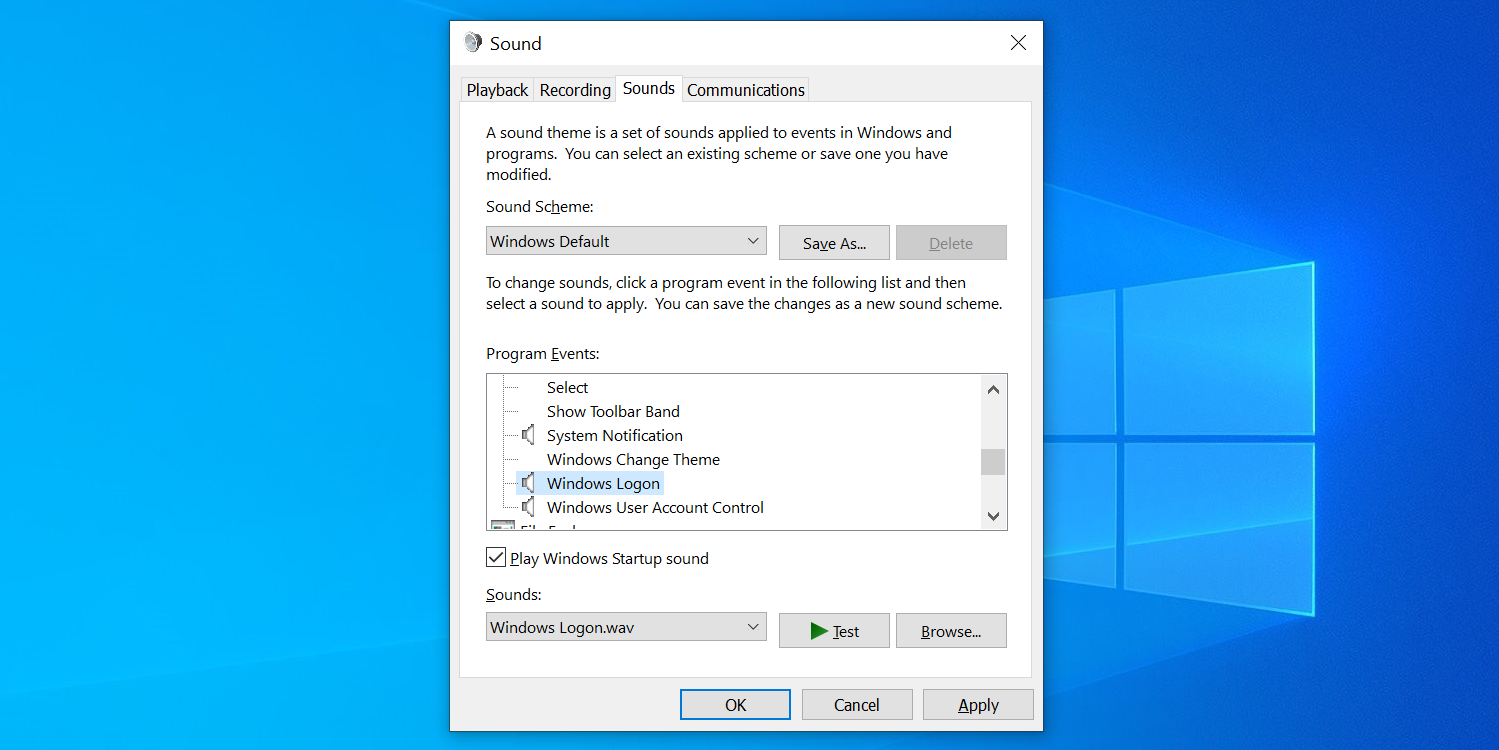
Task: Switch to the Playback tab
Action: tap(496, 89)
